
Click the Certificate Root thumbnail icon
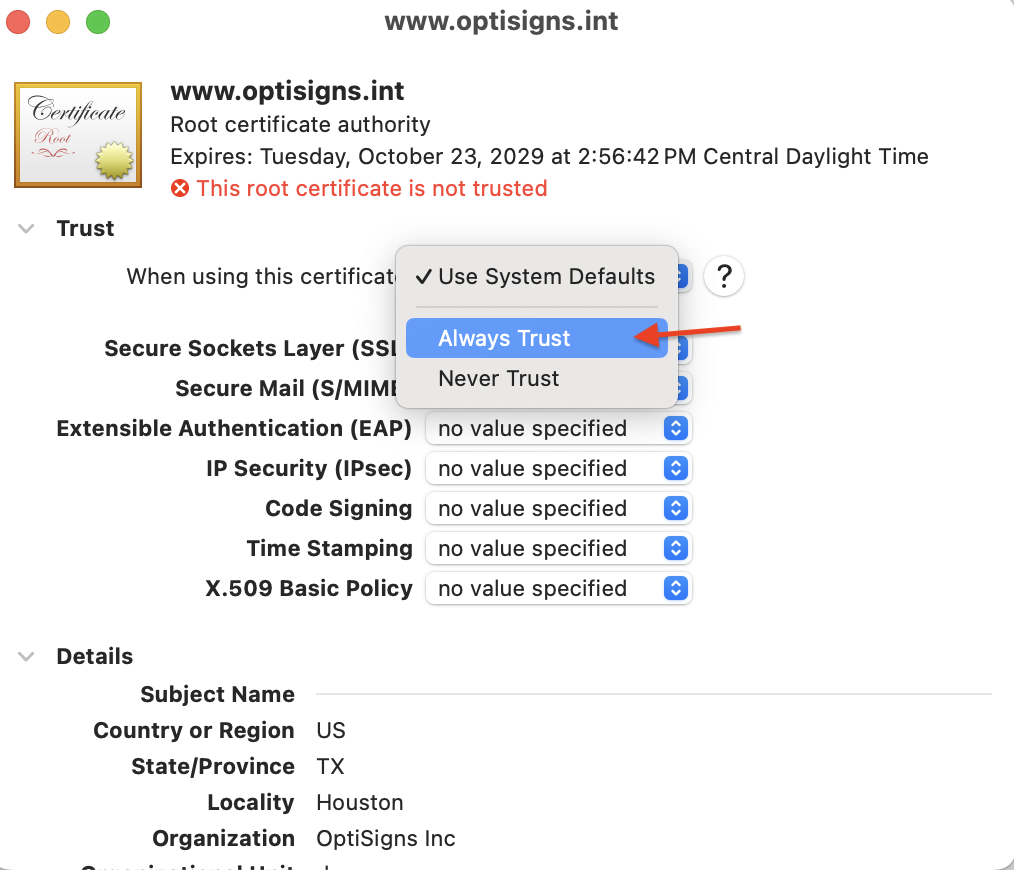(78, 135)
